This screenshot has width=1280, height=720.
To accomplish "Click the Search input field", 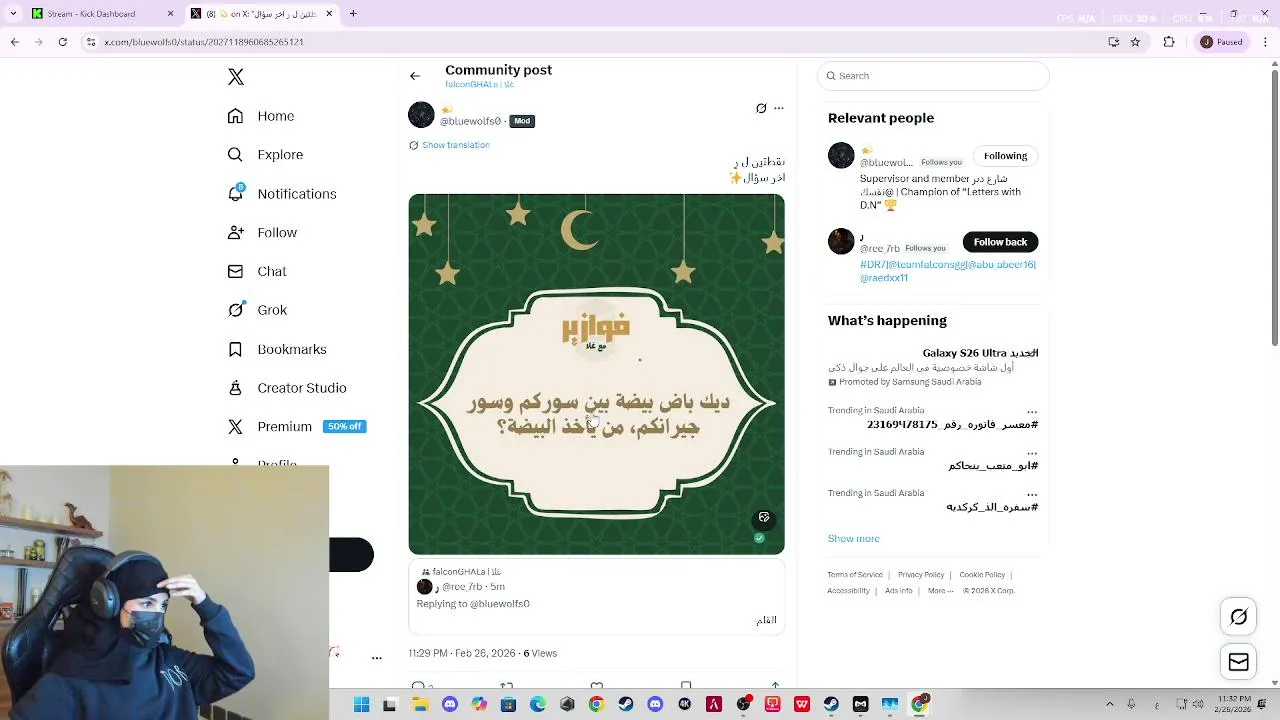I will (x=933, y=76).
